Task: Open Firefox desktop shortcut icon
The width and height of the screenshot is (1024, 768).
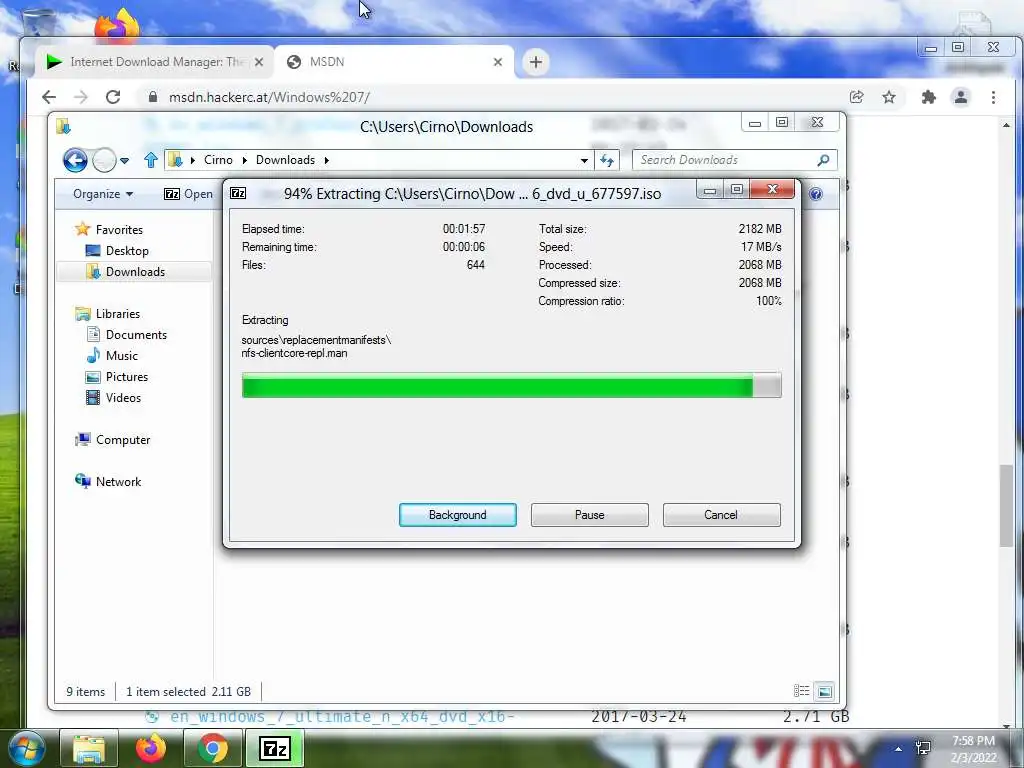Action: point(118,26)
